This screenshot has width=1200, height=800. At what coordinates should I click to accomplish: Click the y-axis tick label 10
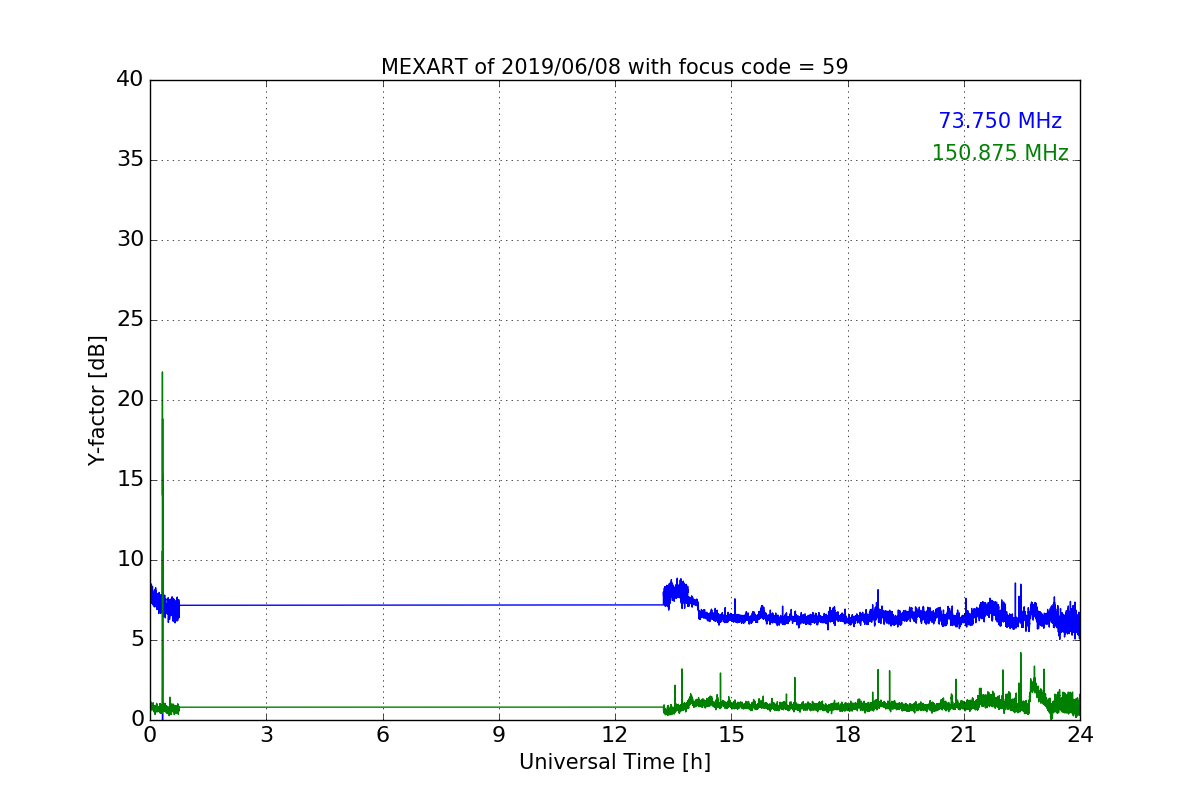[x=130, y=560]
